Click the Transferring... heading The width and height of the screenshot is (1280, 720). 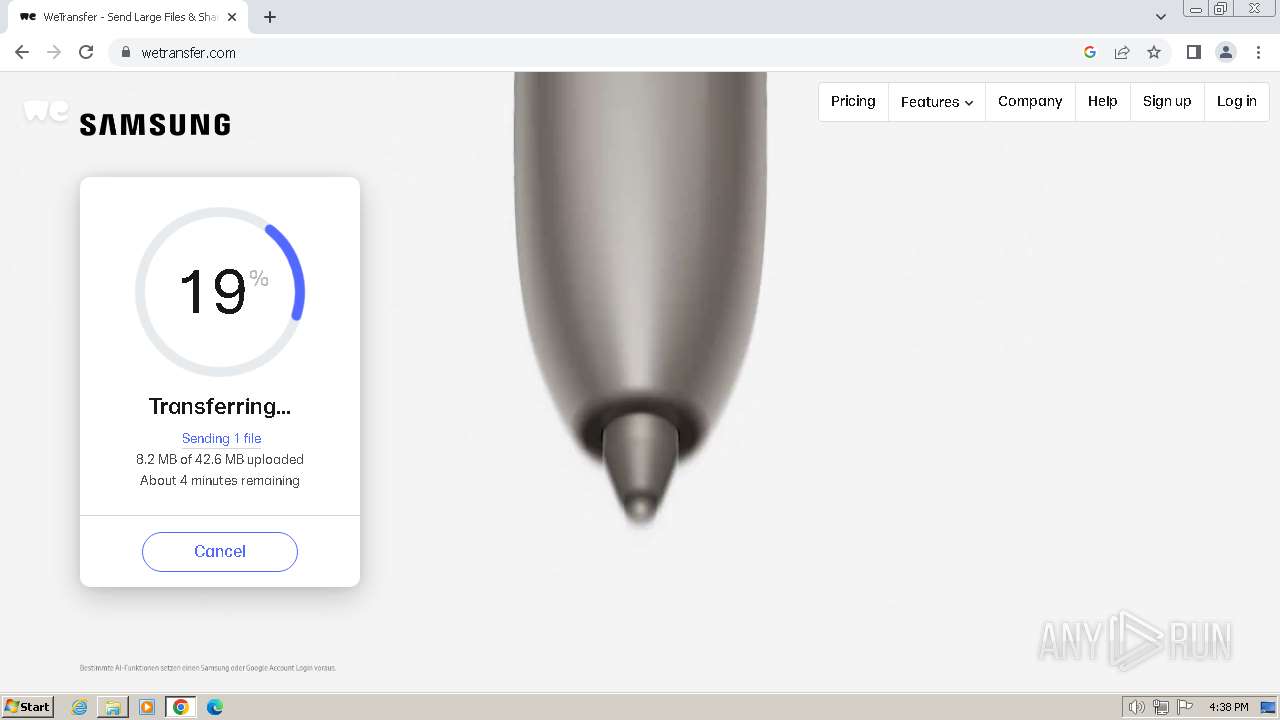(x=220, y=406)
